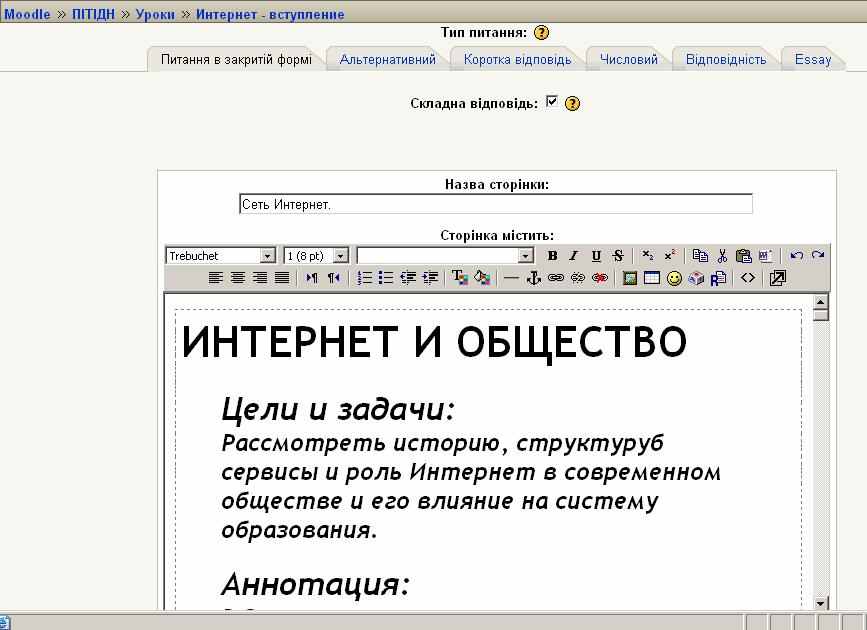Toggle bold formatting in the editor
Viewport: 867px width, 630px height.
[x=553, y=256]
